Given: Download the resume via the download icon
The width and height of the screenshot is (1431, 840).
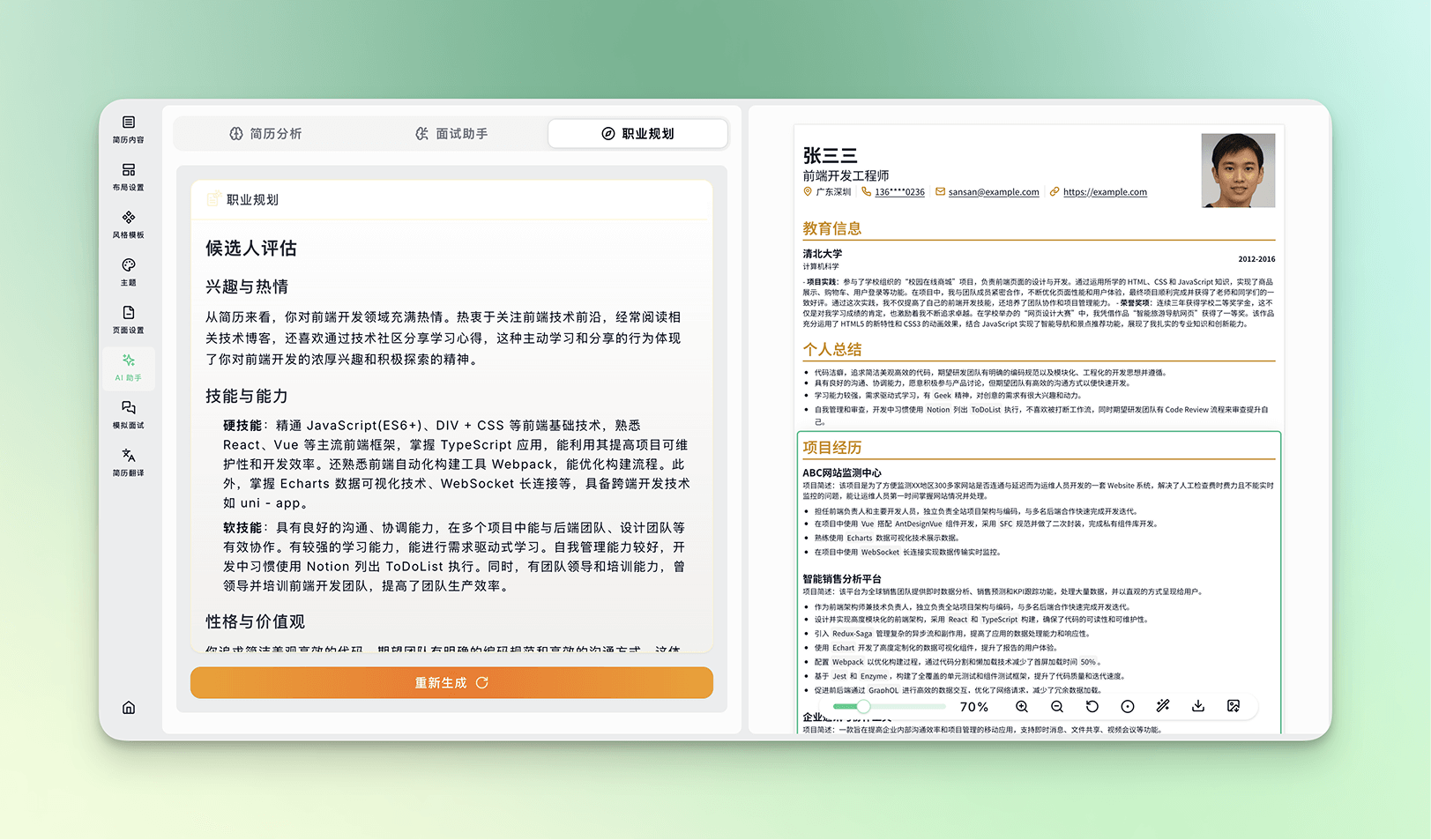Looking at the screenshot, I should (1198, 706).
